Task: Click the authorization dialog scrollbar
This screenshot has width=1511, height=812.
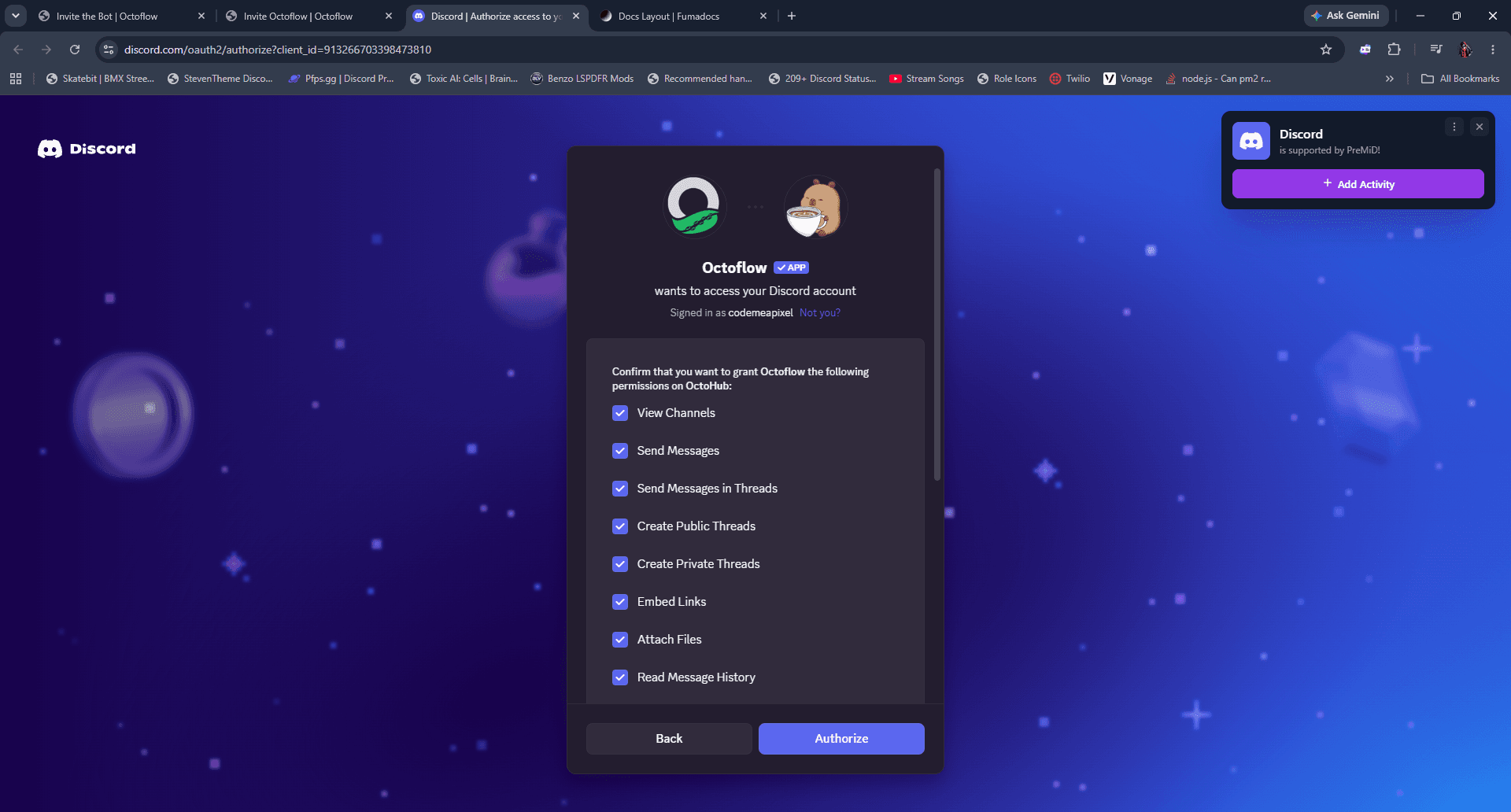Action: (937, 324)
